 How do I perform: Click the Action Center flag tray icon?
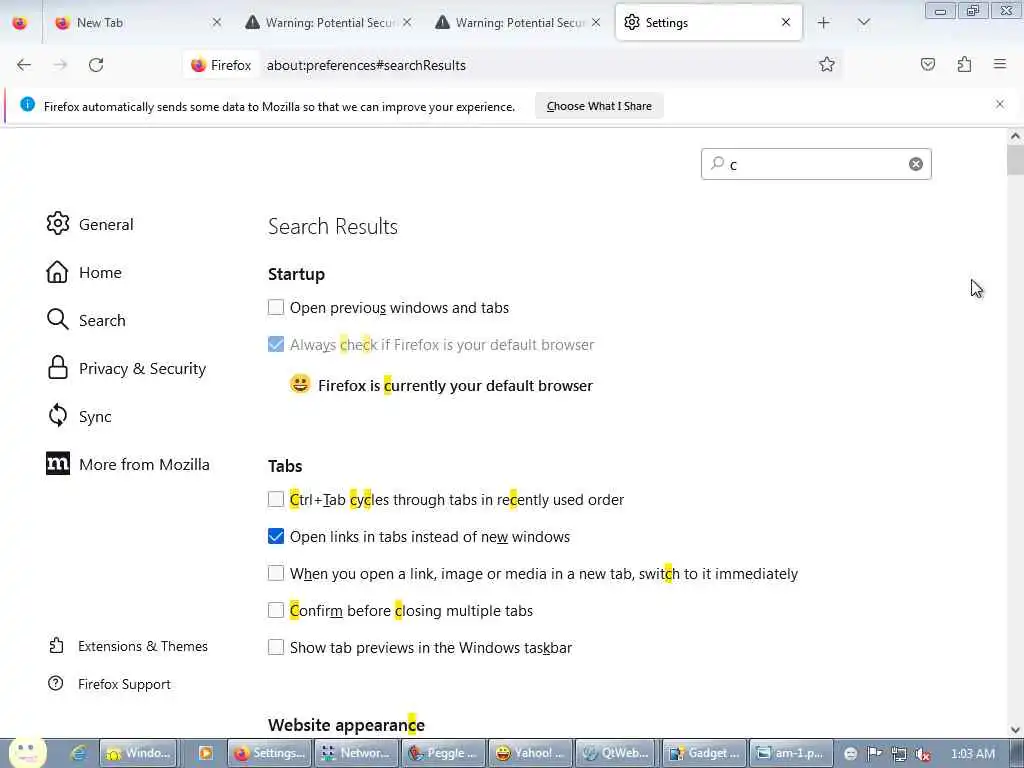pyautogui.click(x=874, y=754)
